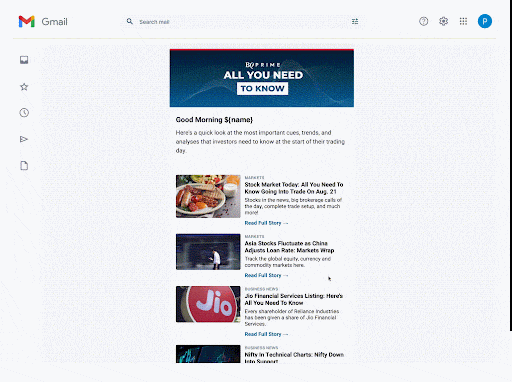Viewport: 512px width, 382px height.
Task: Read Full Story for Stock Market Today
Action: tap(266, 223)
